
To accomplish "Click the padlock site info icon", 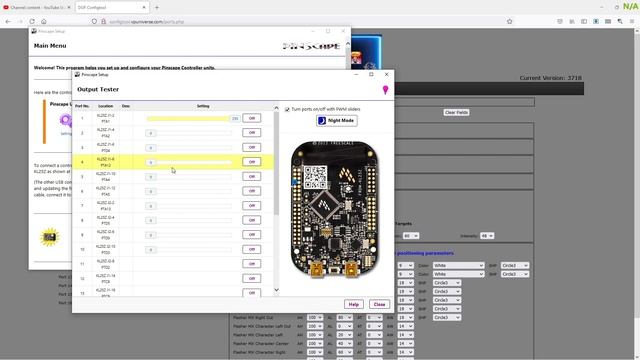I will [103, 22].
